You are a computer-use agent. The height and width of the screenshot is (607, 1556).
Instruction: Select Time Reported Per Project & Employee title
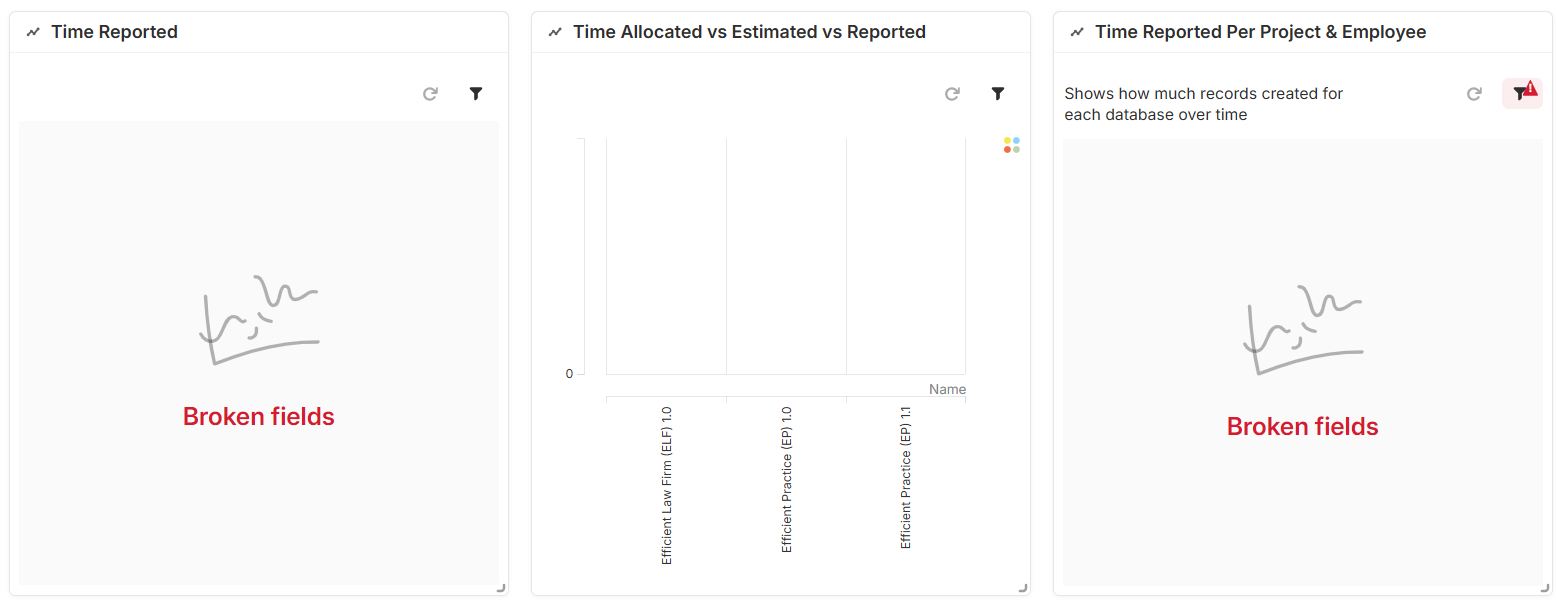[1260, 32]
